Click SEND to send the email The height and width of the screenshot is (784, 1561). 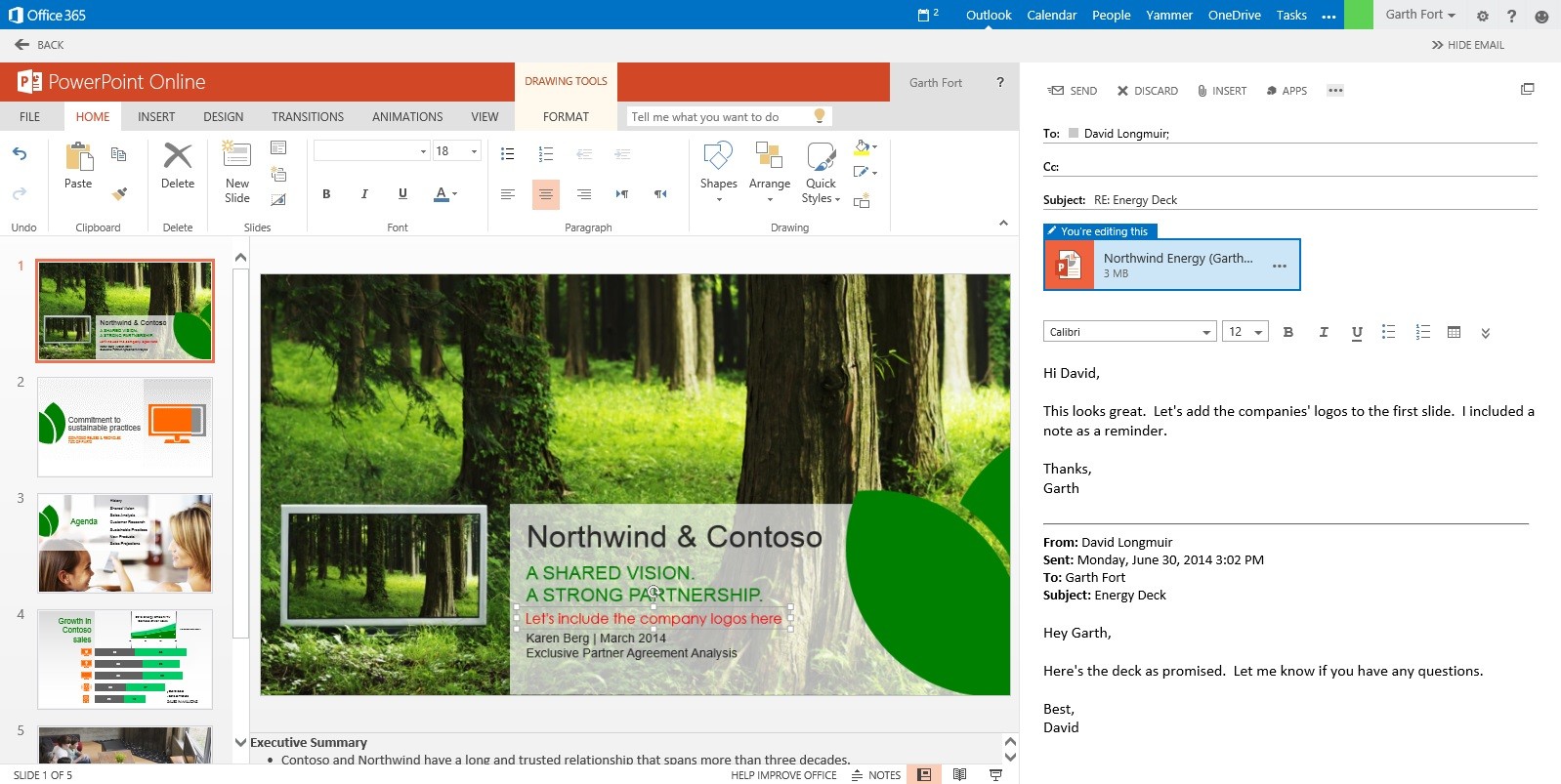[1073, 90]
